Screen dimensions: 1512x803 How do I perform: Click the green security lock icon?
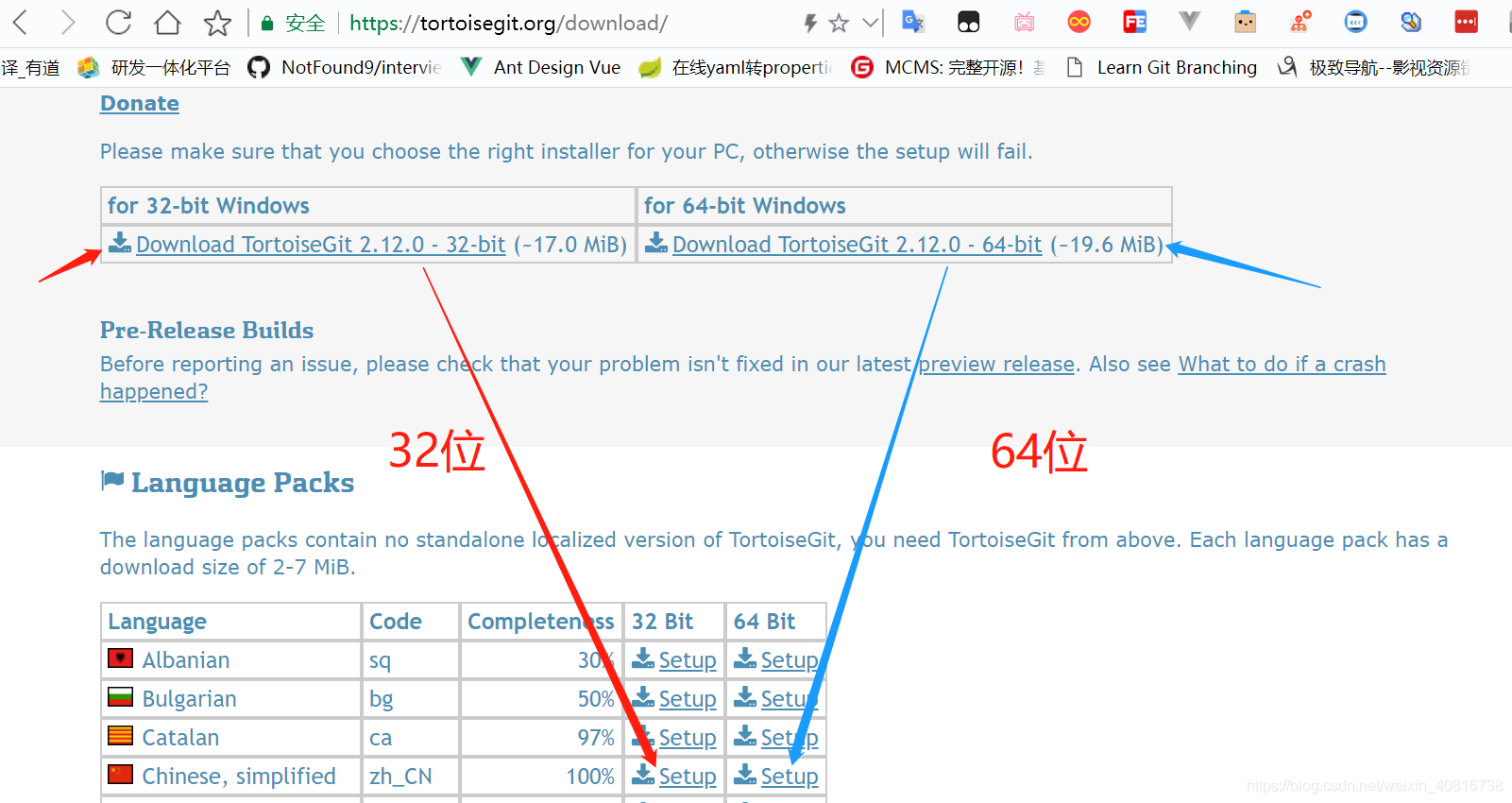[267, 24]
